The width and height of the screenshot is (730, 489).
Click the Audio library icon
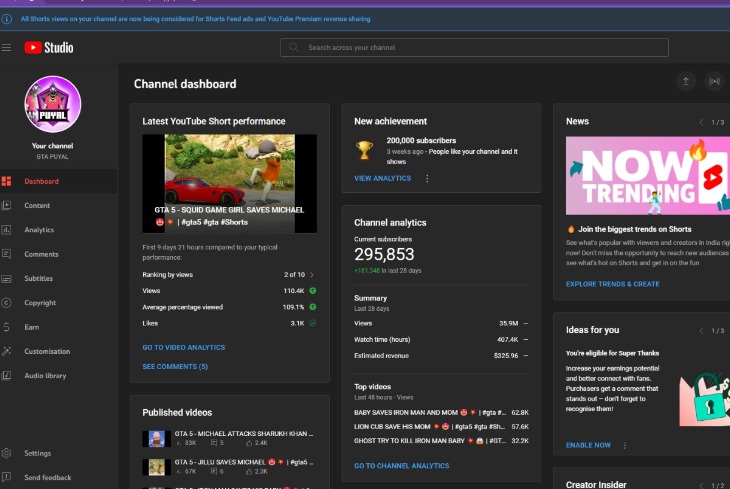pos(7,375)
